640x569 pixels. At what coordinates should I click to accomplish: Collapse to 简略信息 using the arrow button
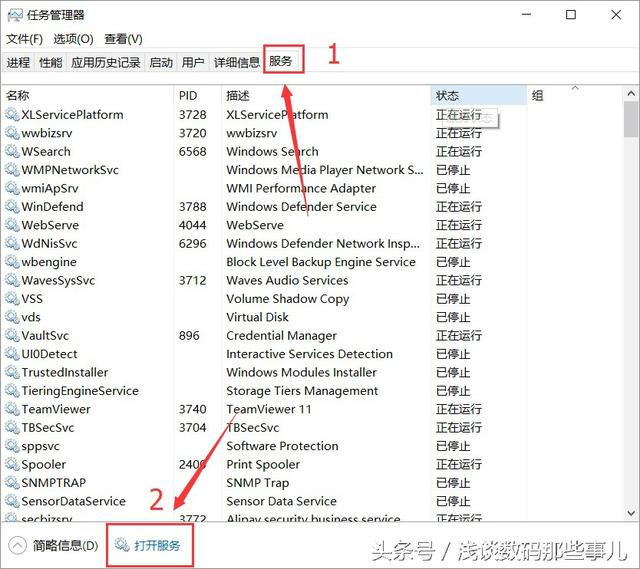tap(17, 545)
